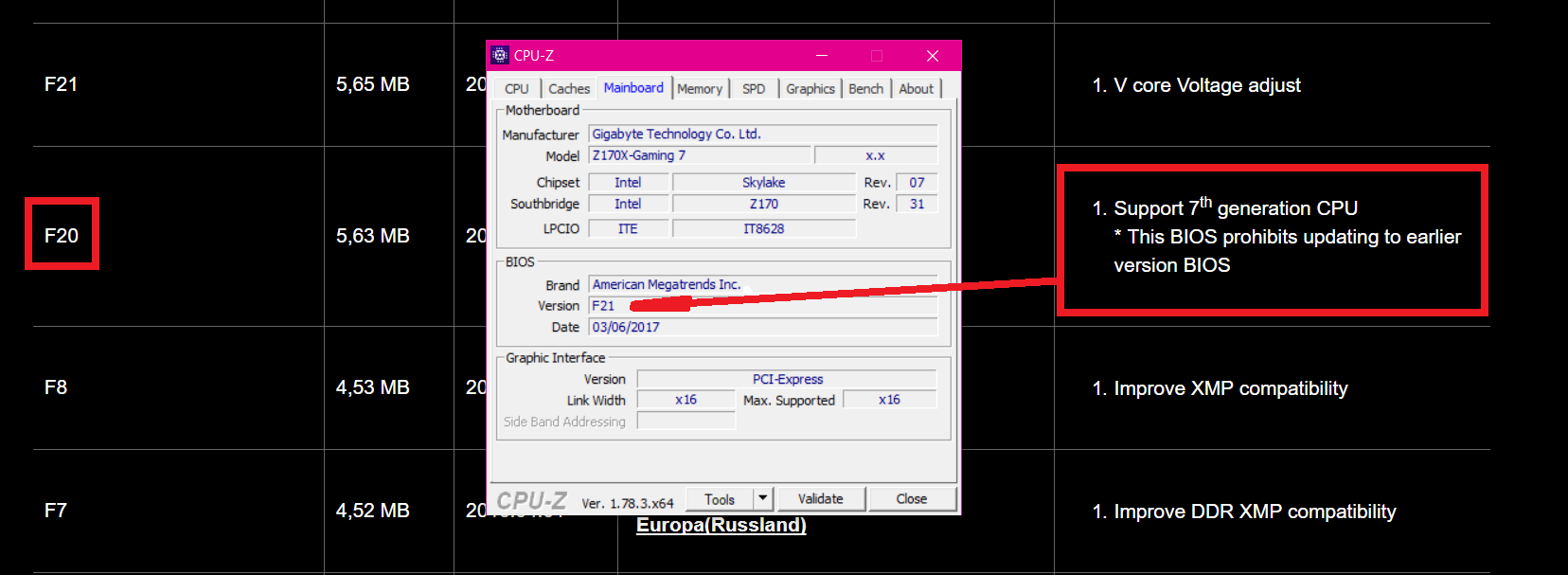
Task: Click the 4,53 MB size cell
Action: pyautogui.click(x=373, y=387)
